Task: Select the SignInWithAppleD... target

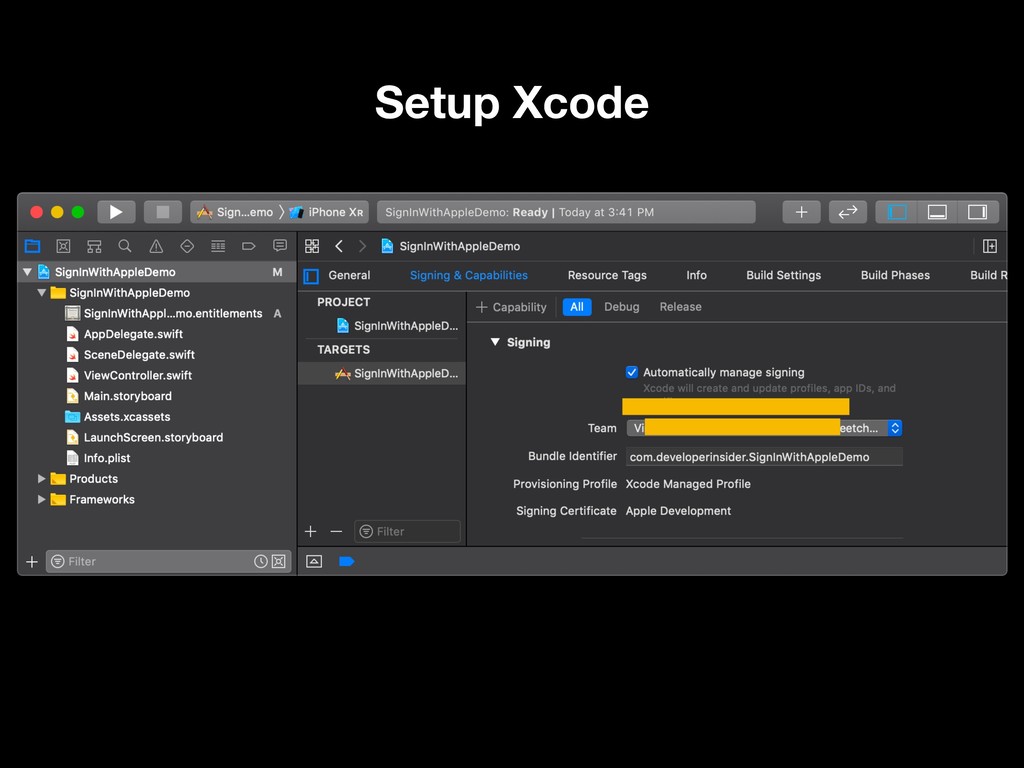Action: tap(382, 374)
